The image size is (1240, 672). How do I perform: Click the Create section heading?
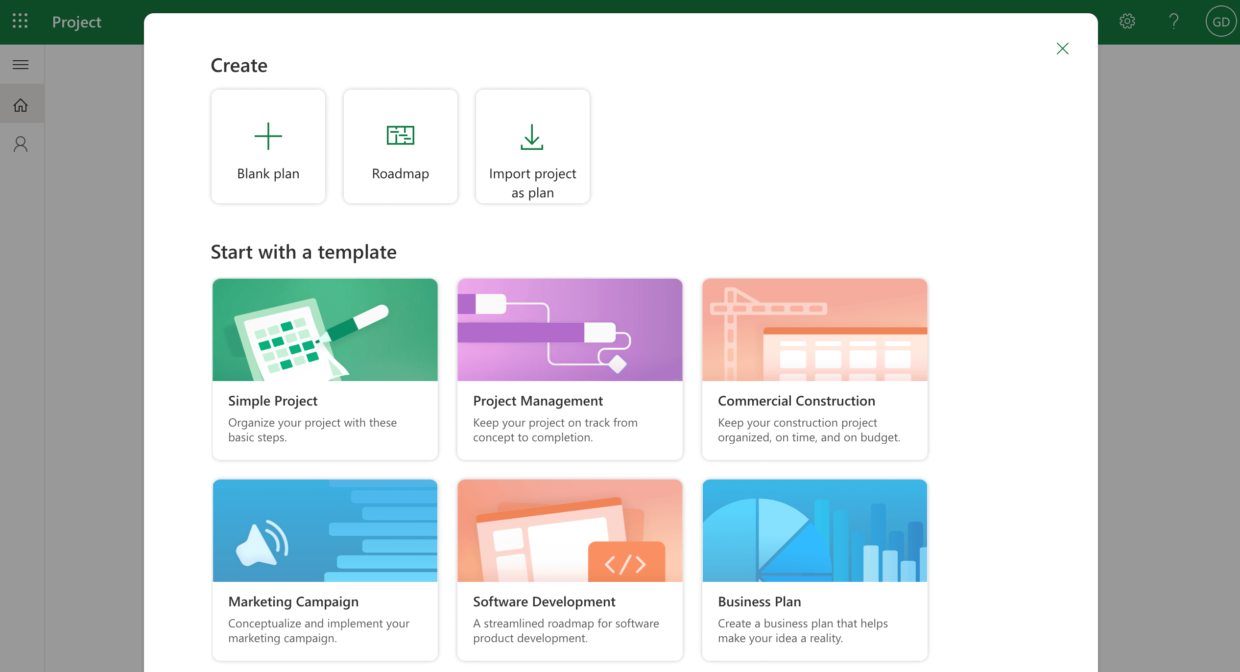click(x=239, y=64)
